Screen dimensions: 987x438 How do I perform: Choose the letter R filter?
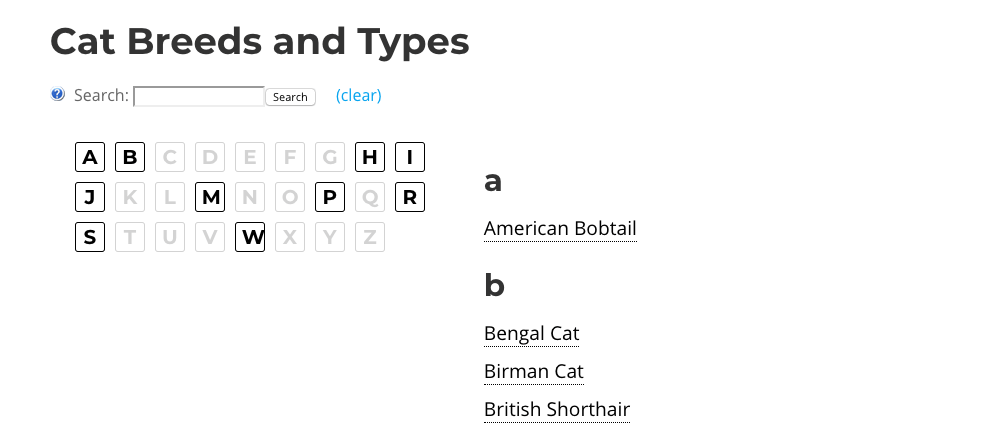click(410, 197)
